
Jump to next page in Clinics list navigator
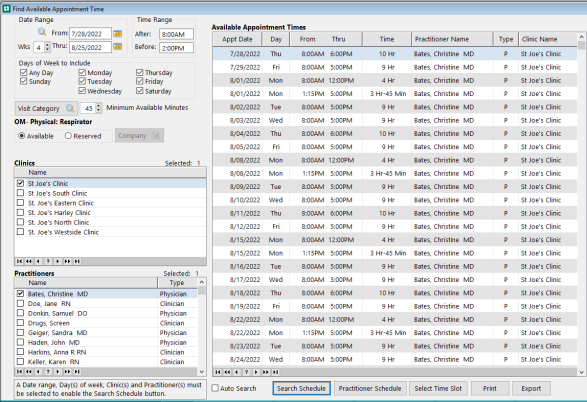[67, 261]
